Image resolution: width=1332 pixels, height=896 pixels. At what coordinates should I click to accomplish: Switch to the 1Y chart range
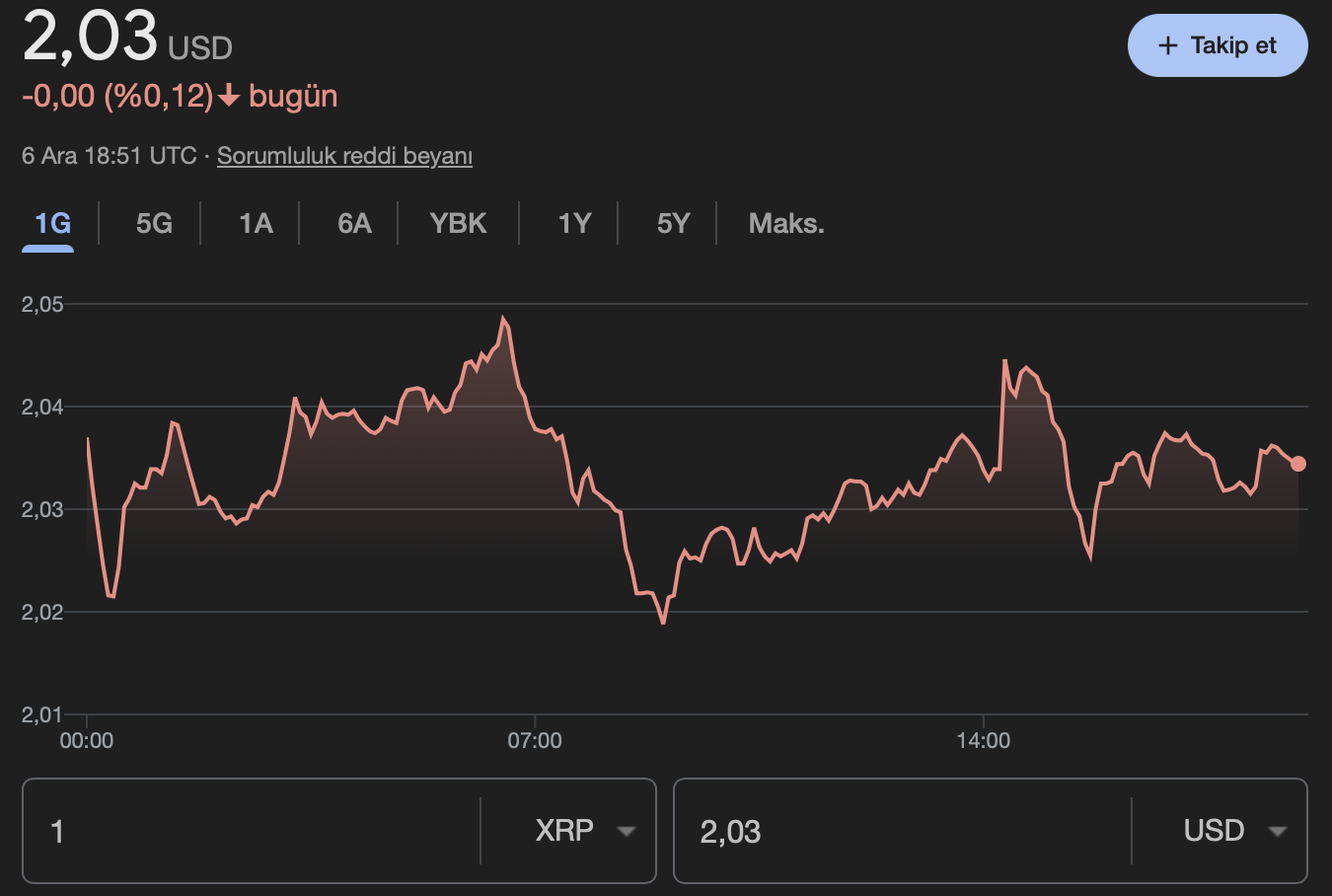pos(575,223)
